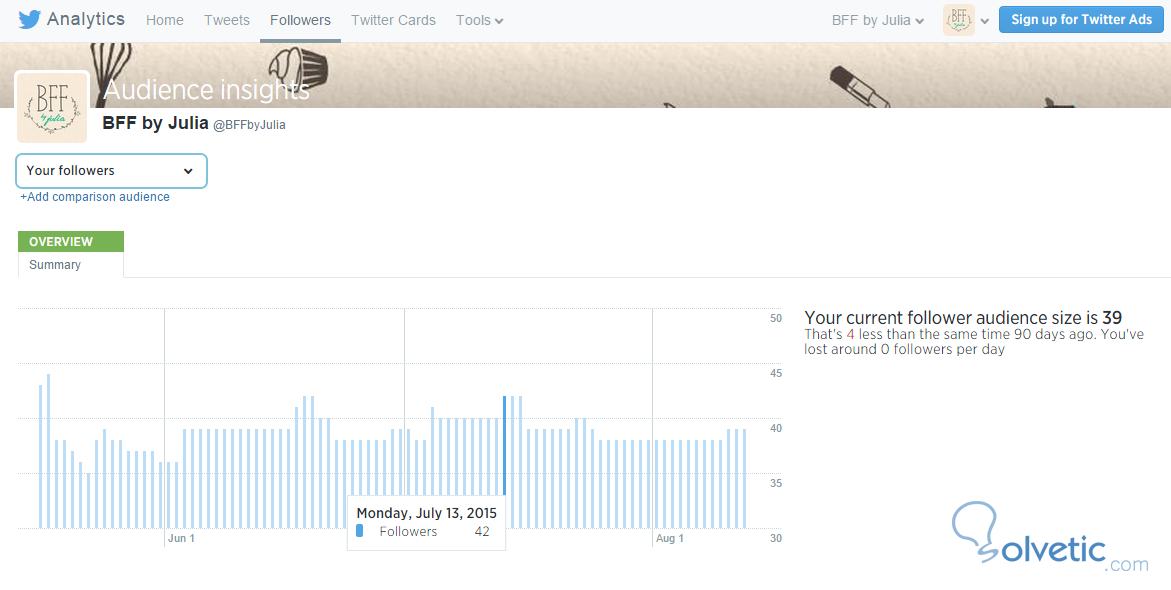Click the blue Followers legend marker in tooltip
This screenshot has height=590, width=1171.
point(360,531)
